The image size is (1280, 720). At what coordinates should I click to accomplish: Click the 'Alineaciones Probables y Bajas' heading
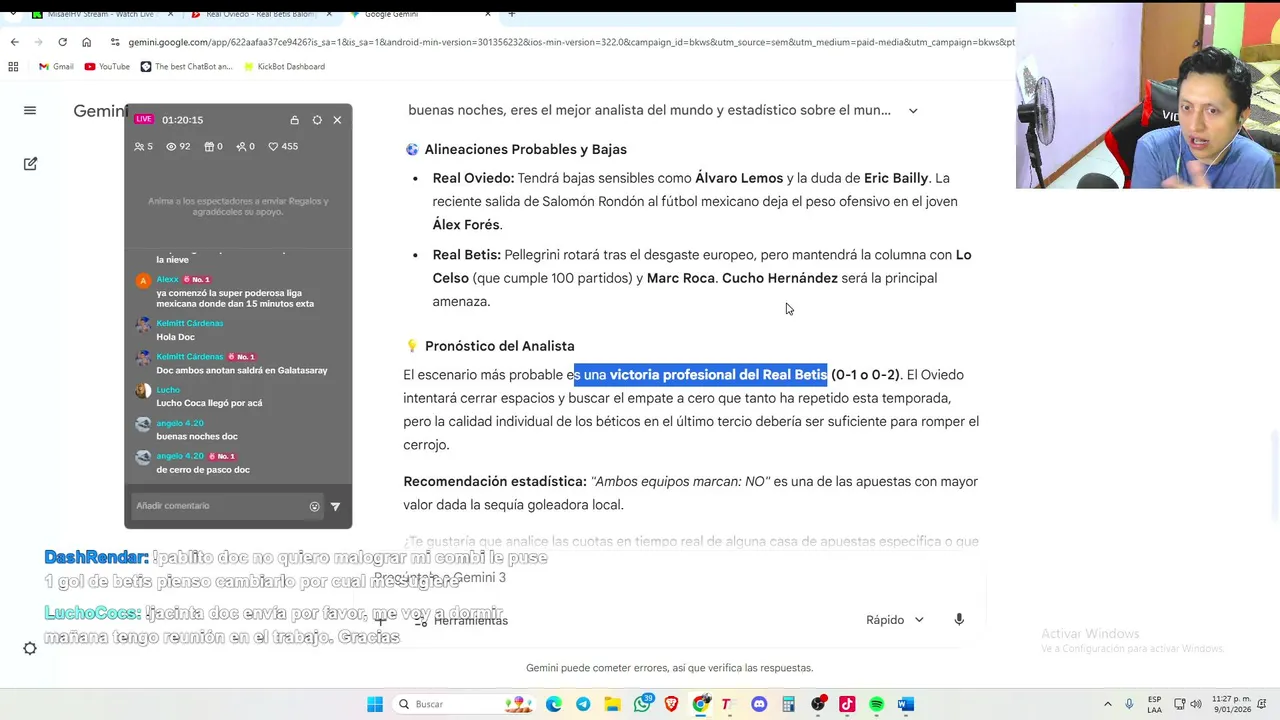(525, 149)
